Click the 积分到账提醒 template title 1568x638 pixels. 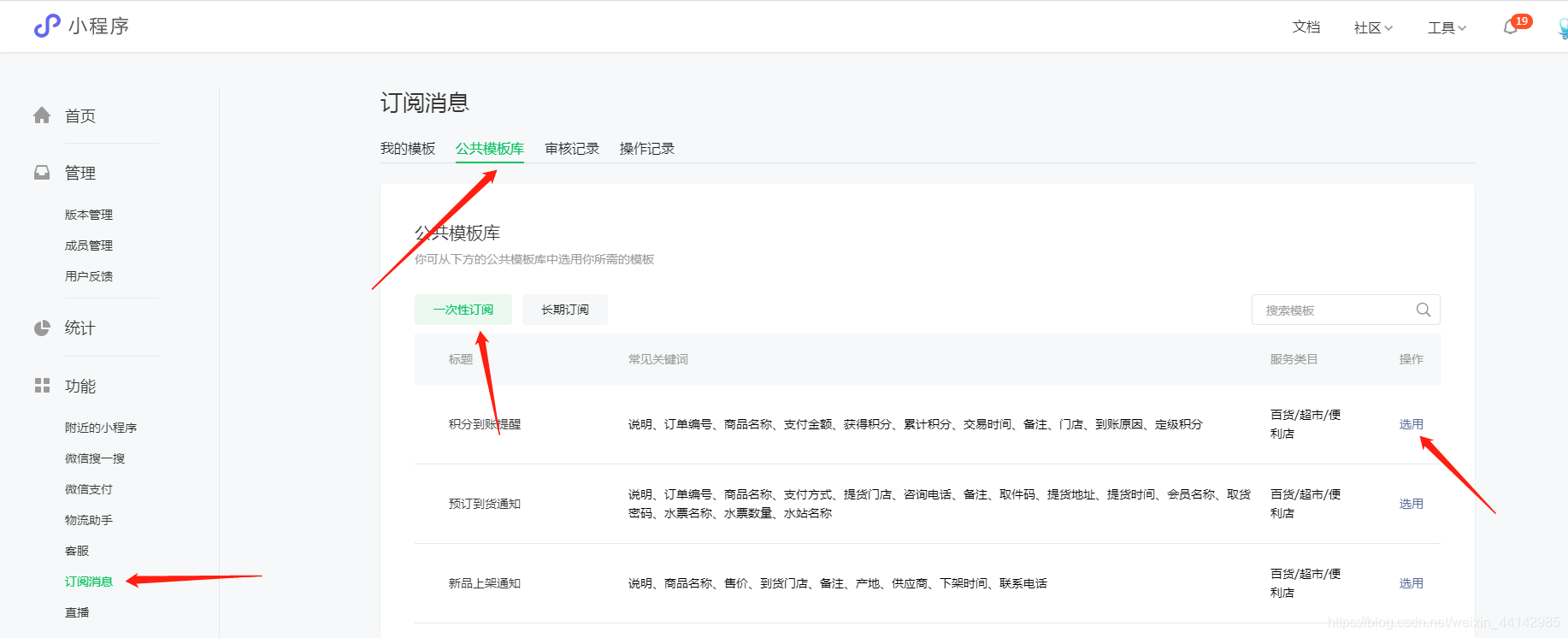tap(485, 424)
